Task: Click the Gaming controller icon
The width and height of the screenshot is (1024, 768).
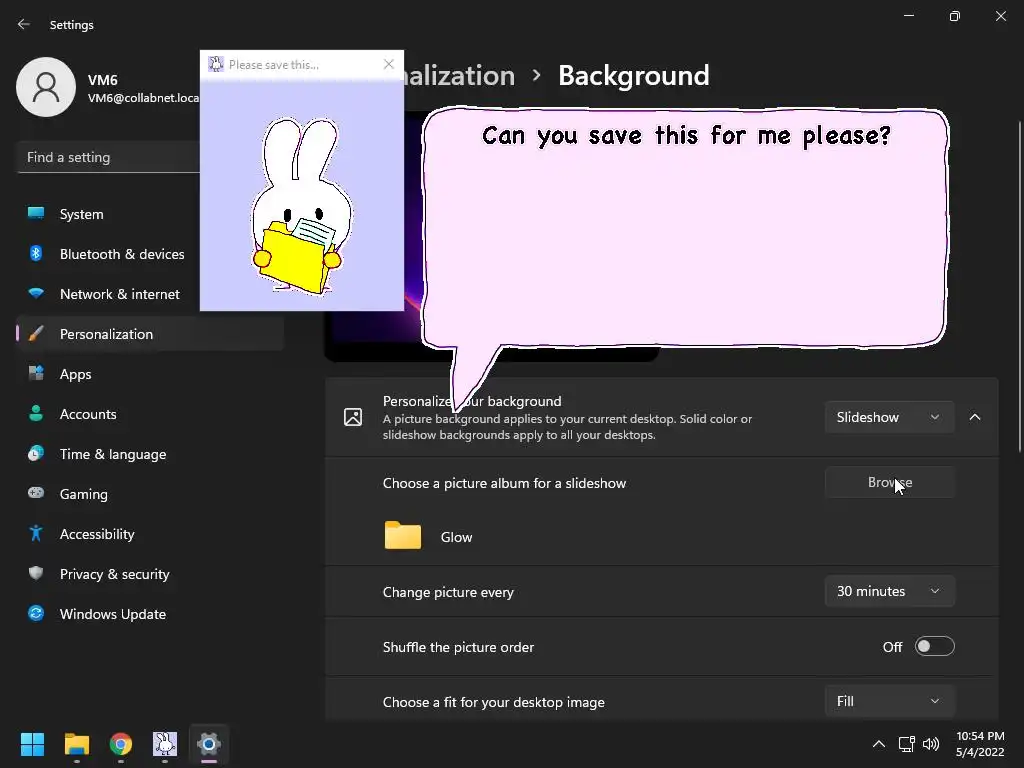Action: (x=36, y=493)
